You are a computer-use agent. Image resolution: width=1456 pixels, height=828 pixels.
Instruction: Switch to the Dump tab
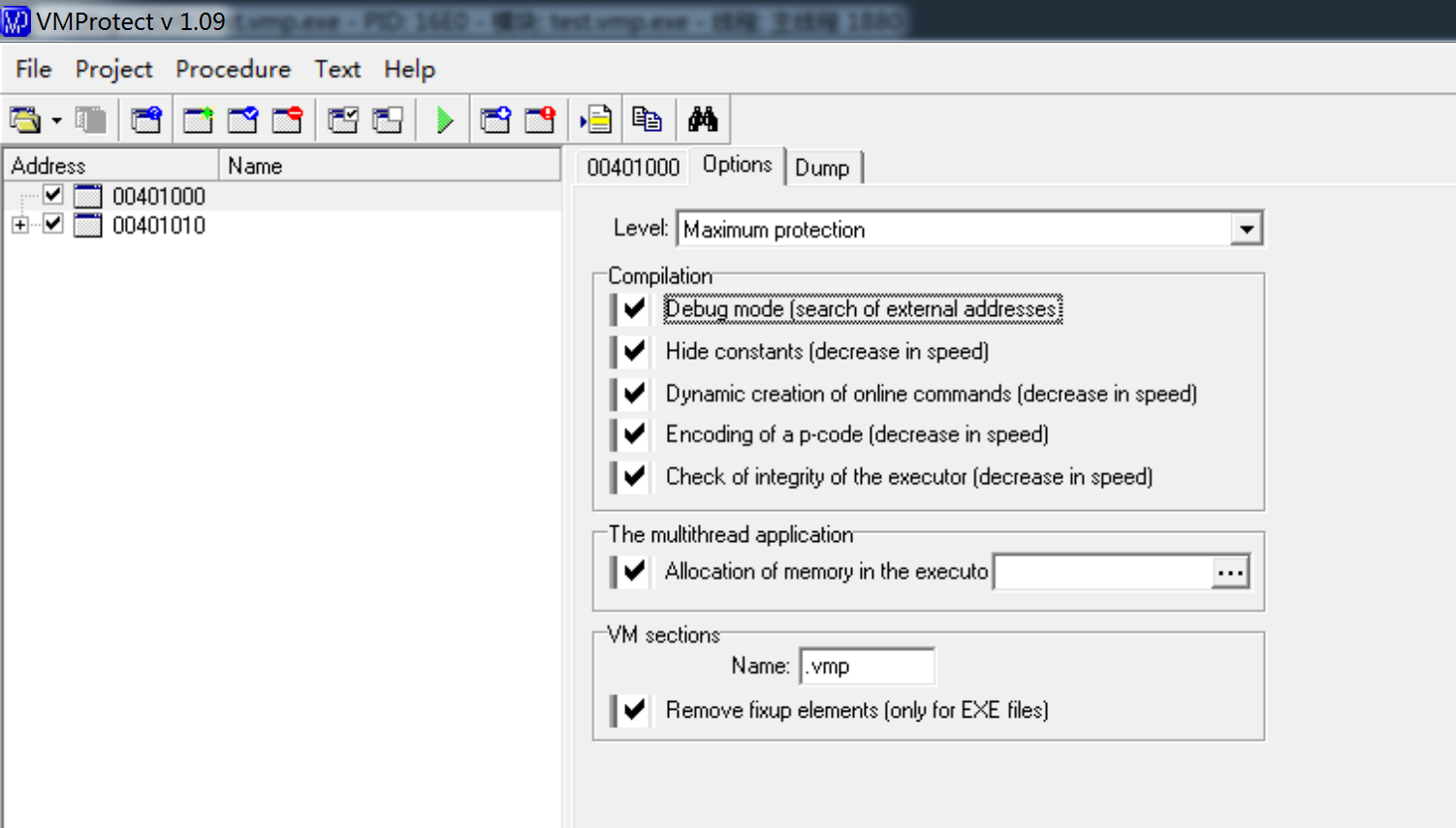pyautogui.click(x=822, y=168)
